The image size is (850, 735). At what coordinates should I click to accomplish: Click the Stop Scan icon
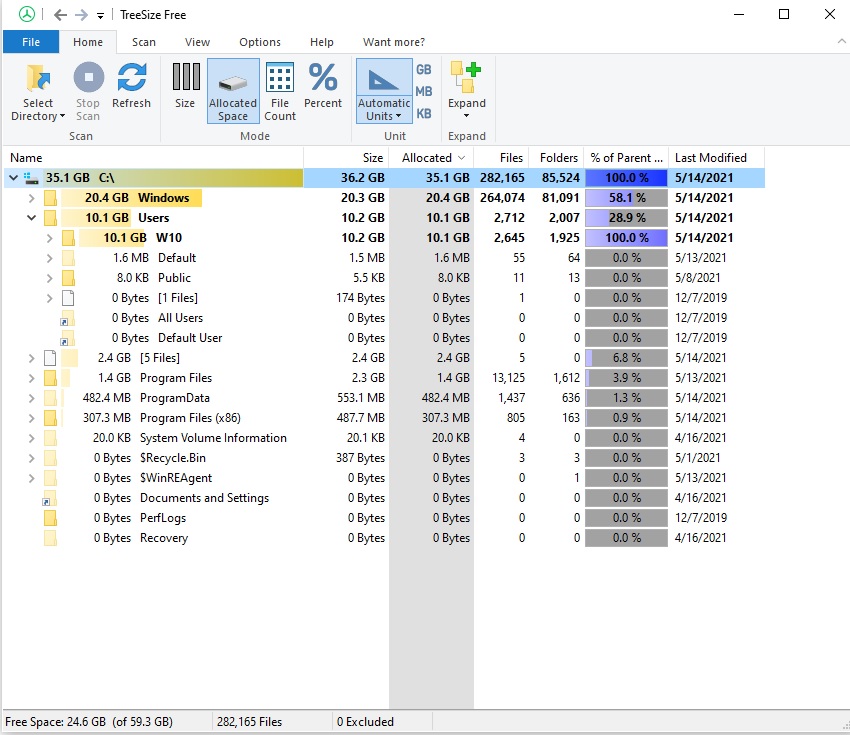point(88,77)
